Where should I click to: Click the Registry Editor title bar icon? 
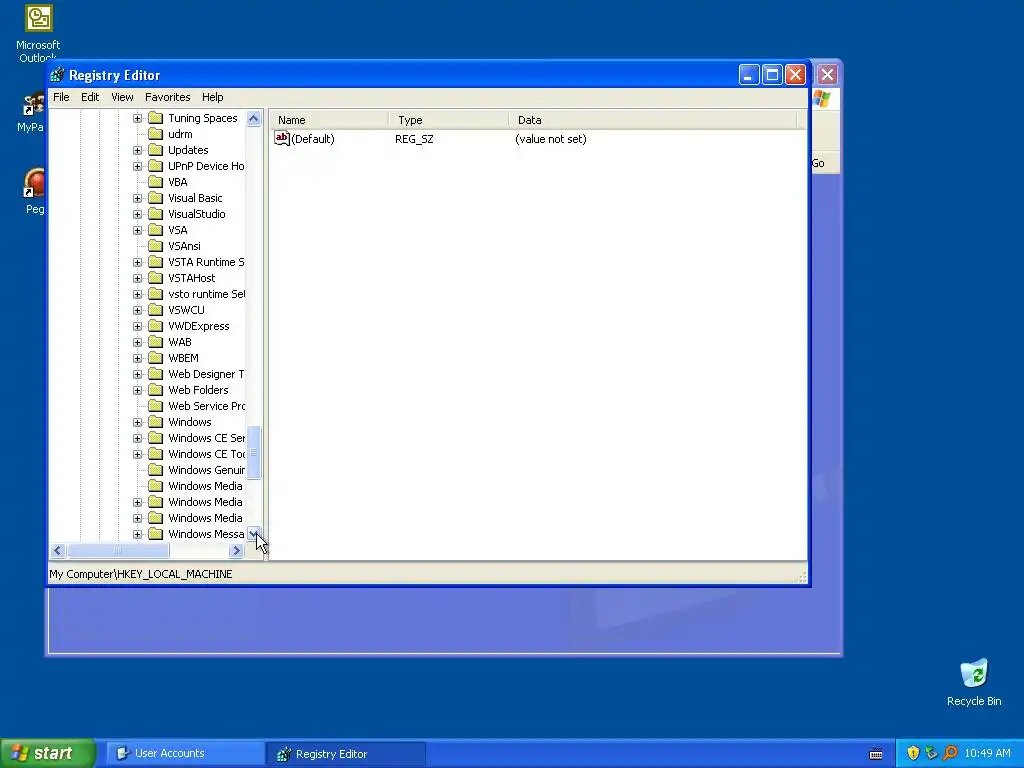pyautogui.click(x=57, y=75)
